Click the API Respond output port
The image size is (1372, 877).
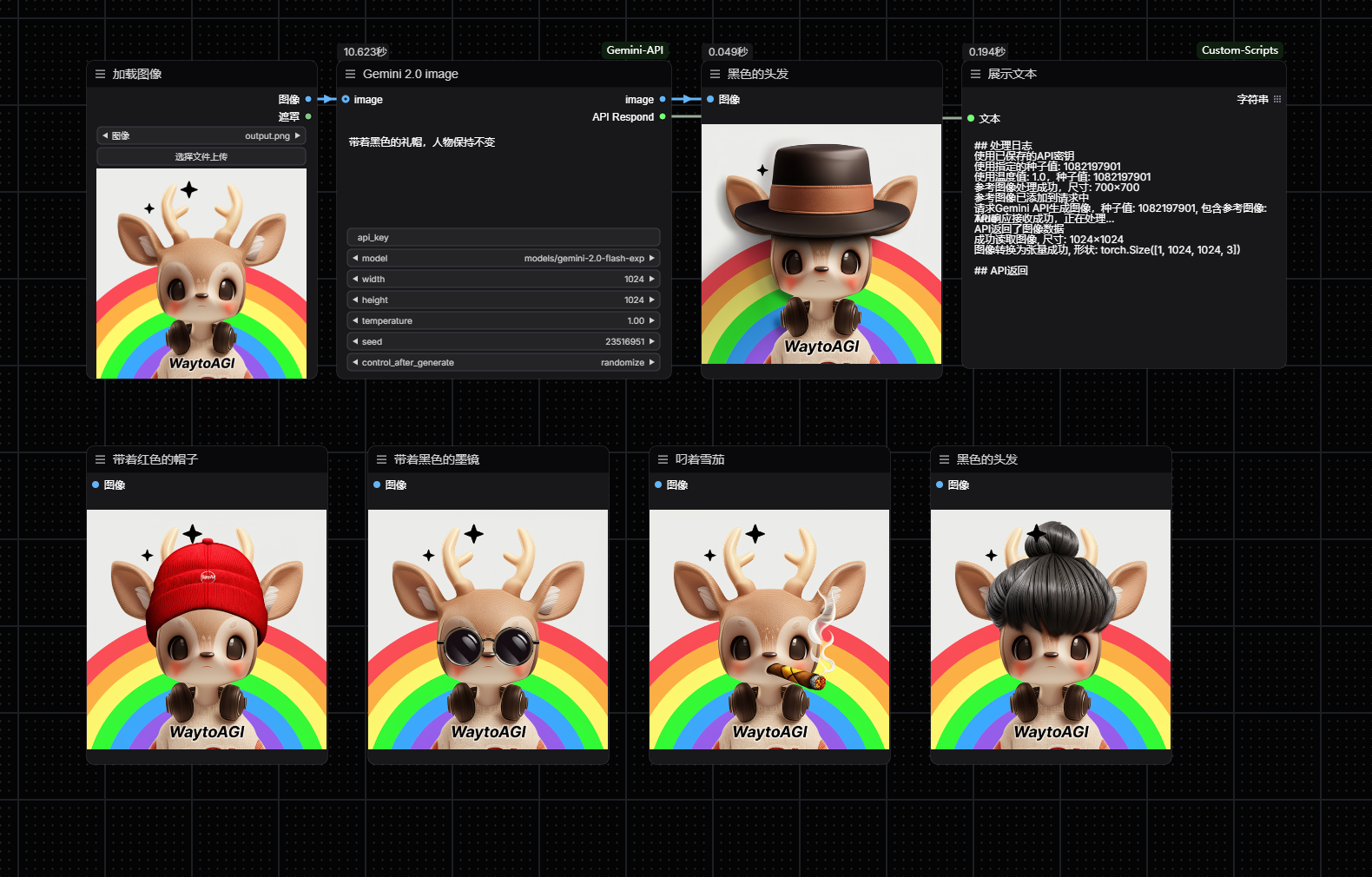point(663,116)
